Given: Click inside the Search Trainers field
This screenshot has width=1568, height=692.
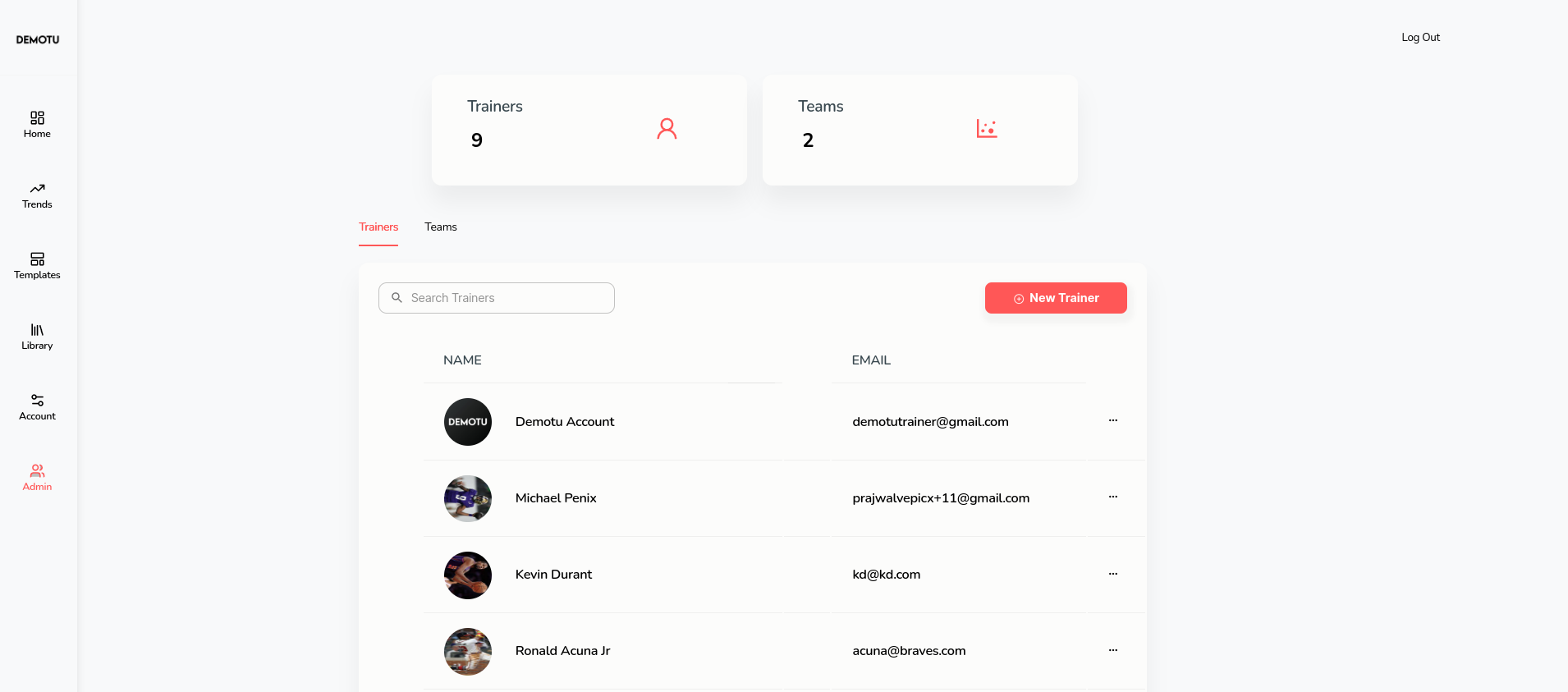Looking at the screenshot, I should point(496,297).
